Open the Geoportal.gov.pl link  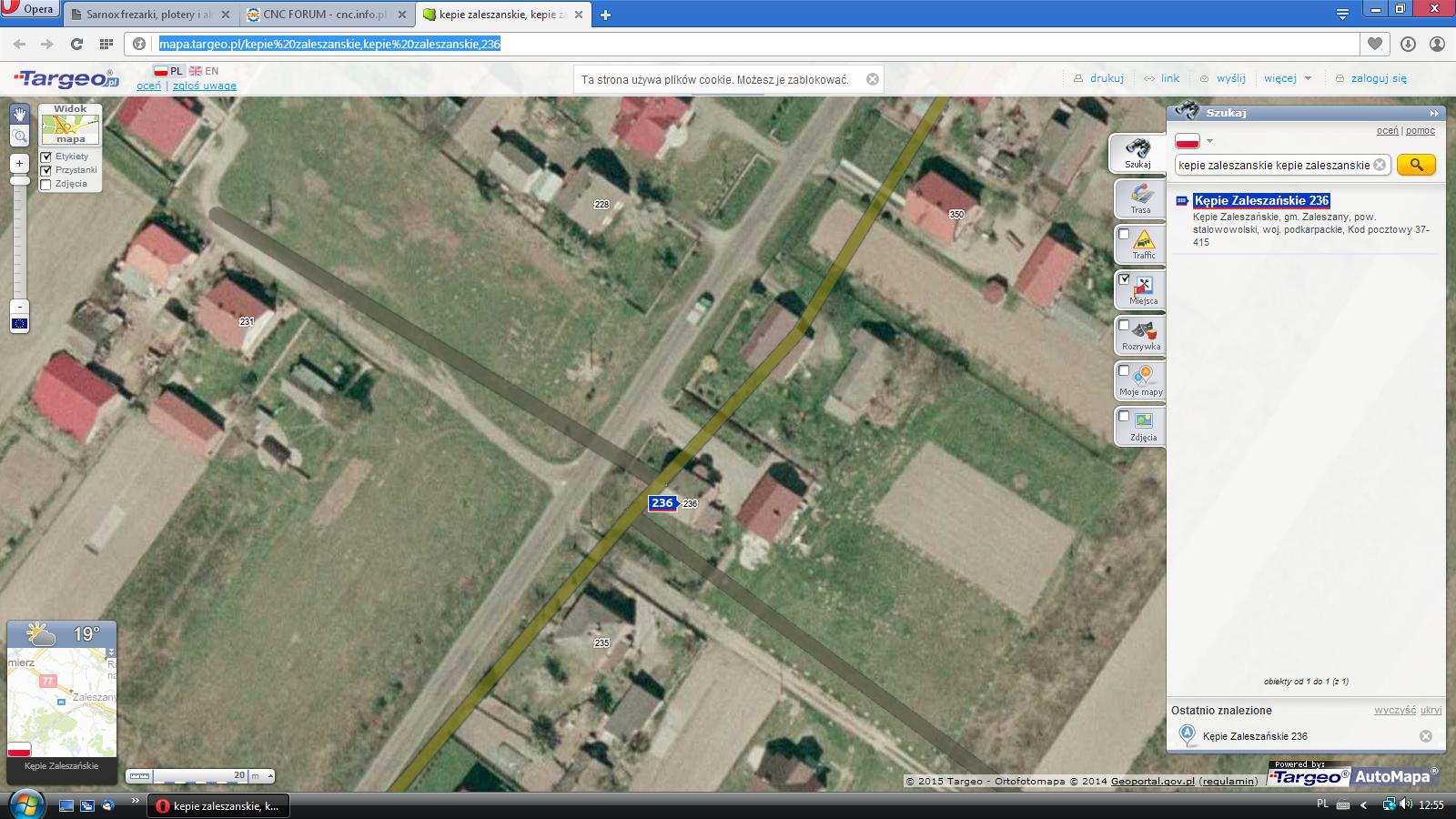coord(1152,781)
